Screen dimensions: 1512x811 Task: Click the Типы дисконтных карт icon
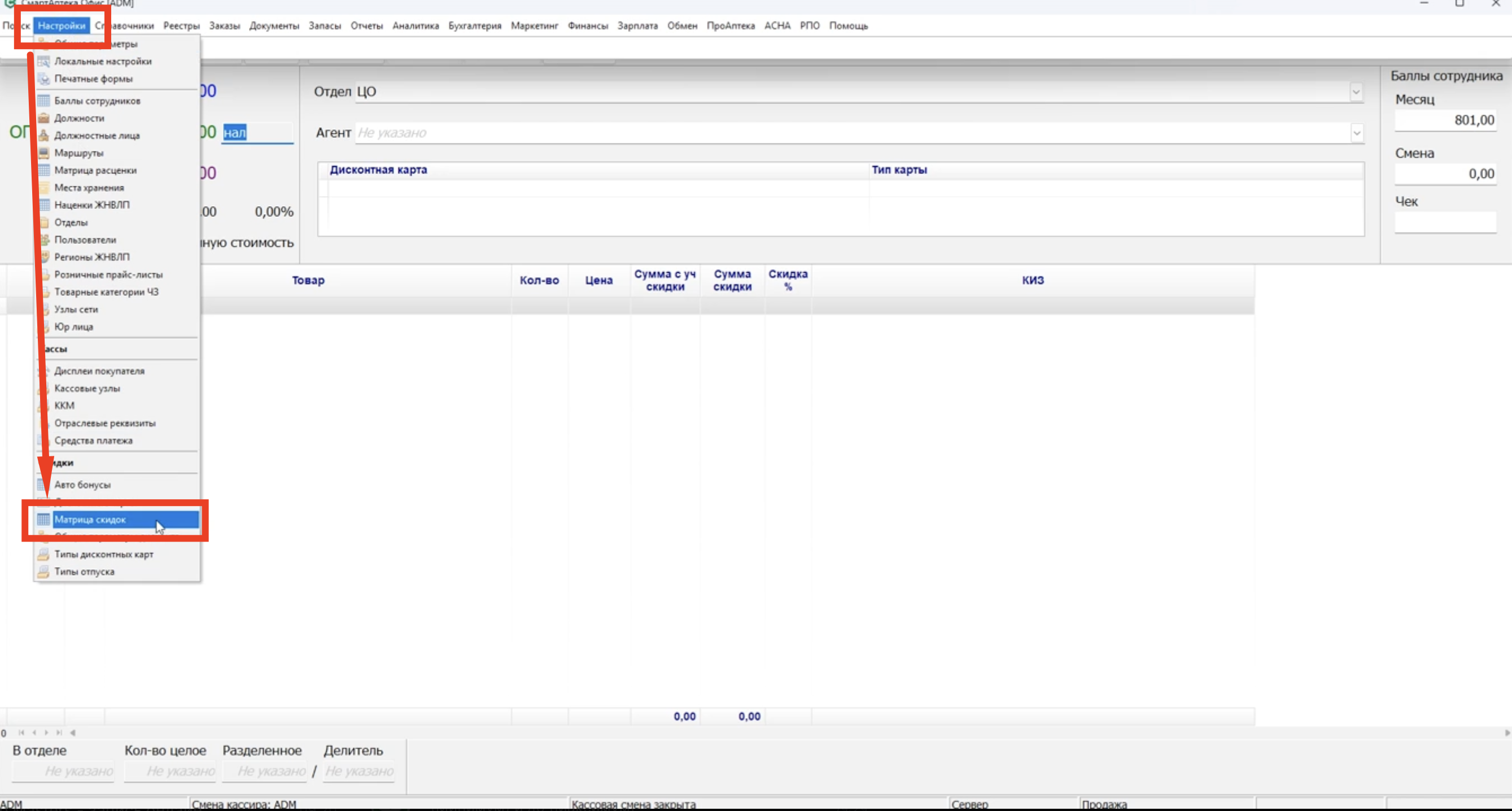(43, 555)
